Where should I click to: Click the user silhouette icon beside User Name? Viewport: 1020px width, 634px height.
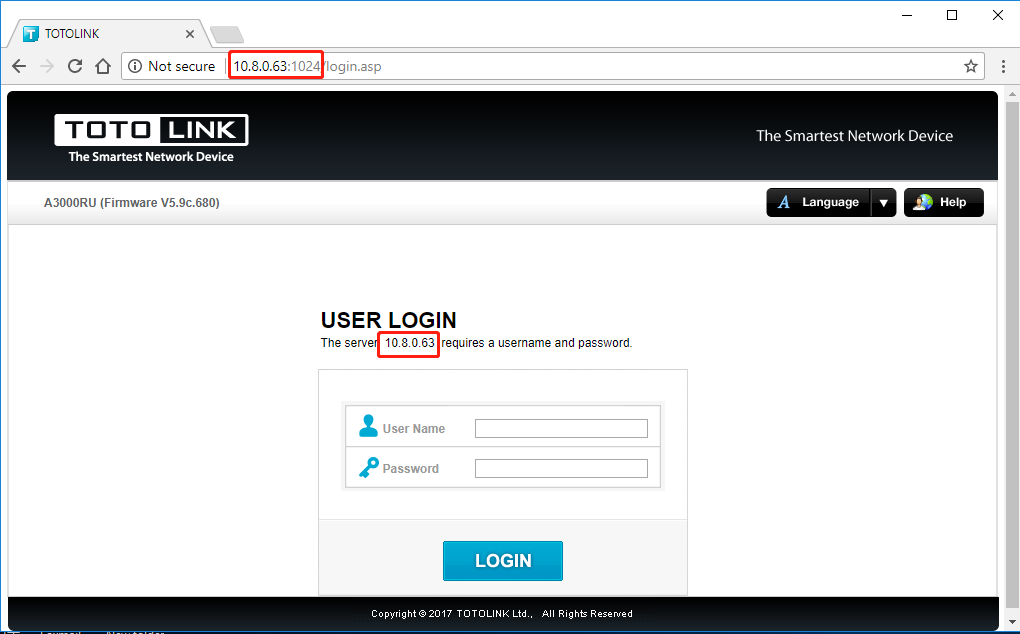[368, 426]
